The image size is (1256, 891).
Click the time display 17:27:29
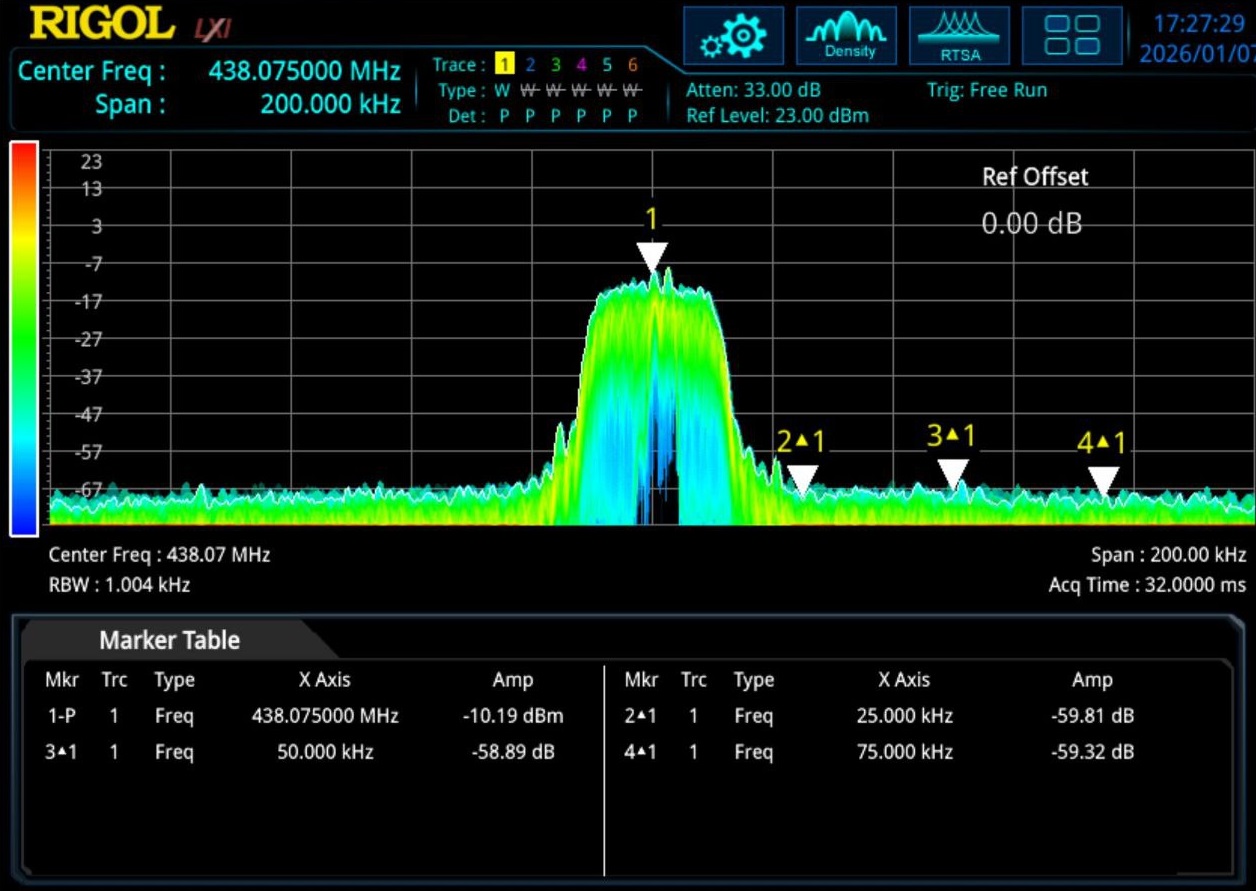[1198, 23]
